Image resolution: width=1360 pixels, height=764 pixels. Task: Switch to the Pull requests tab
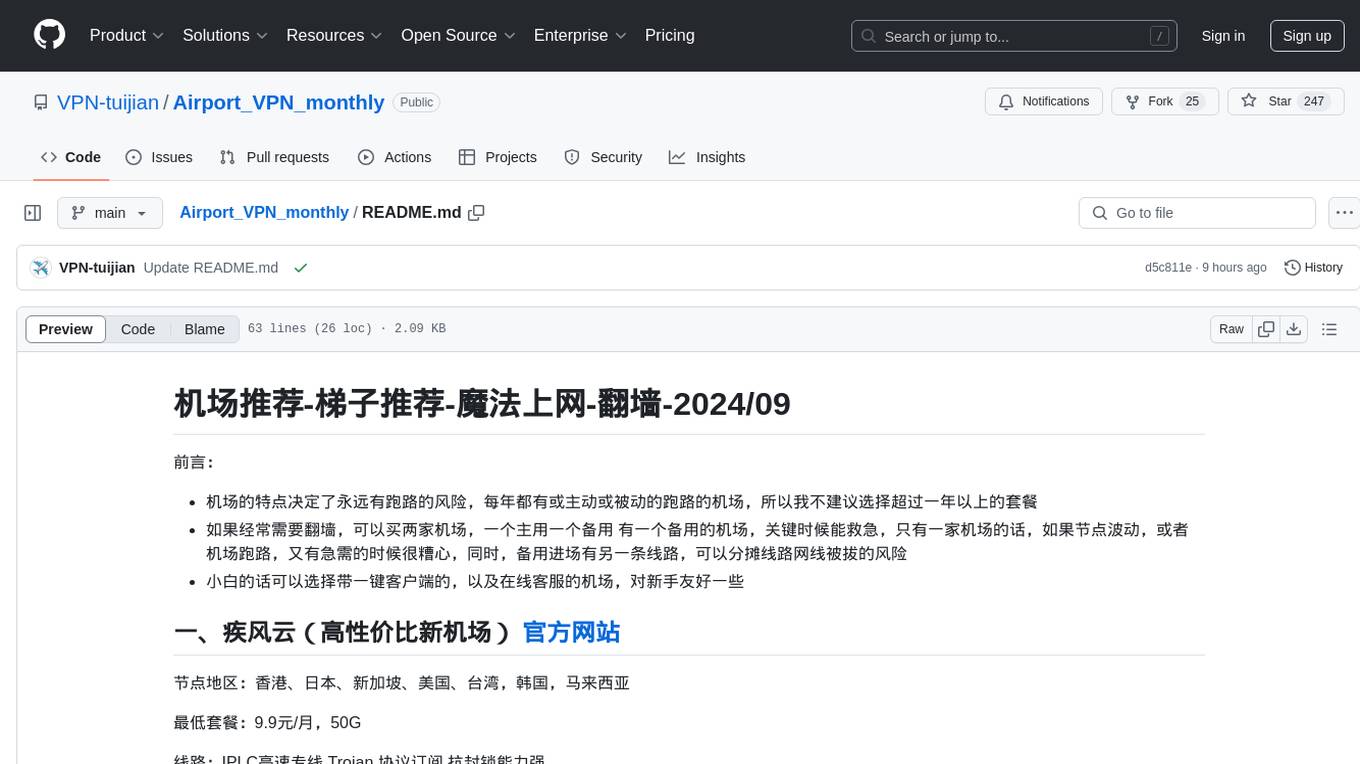coord(274,157)
